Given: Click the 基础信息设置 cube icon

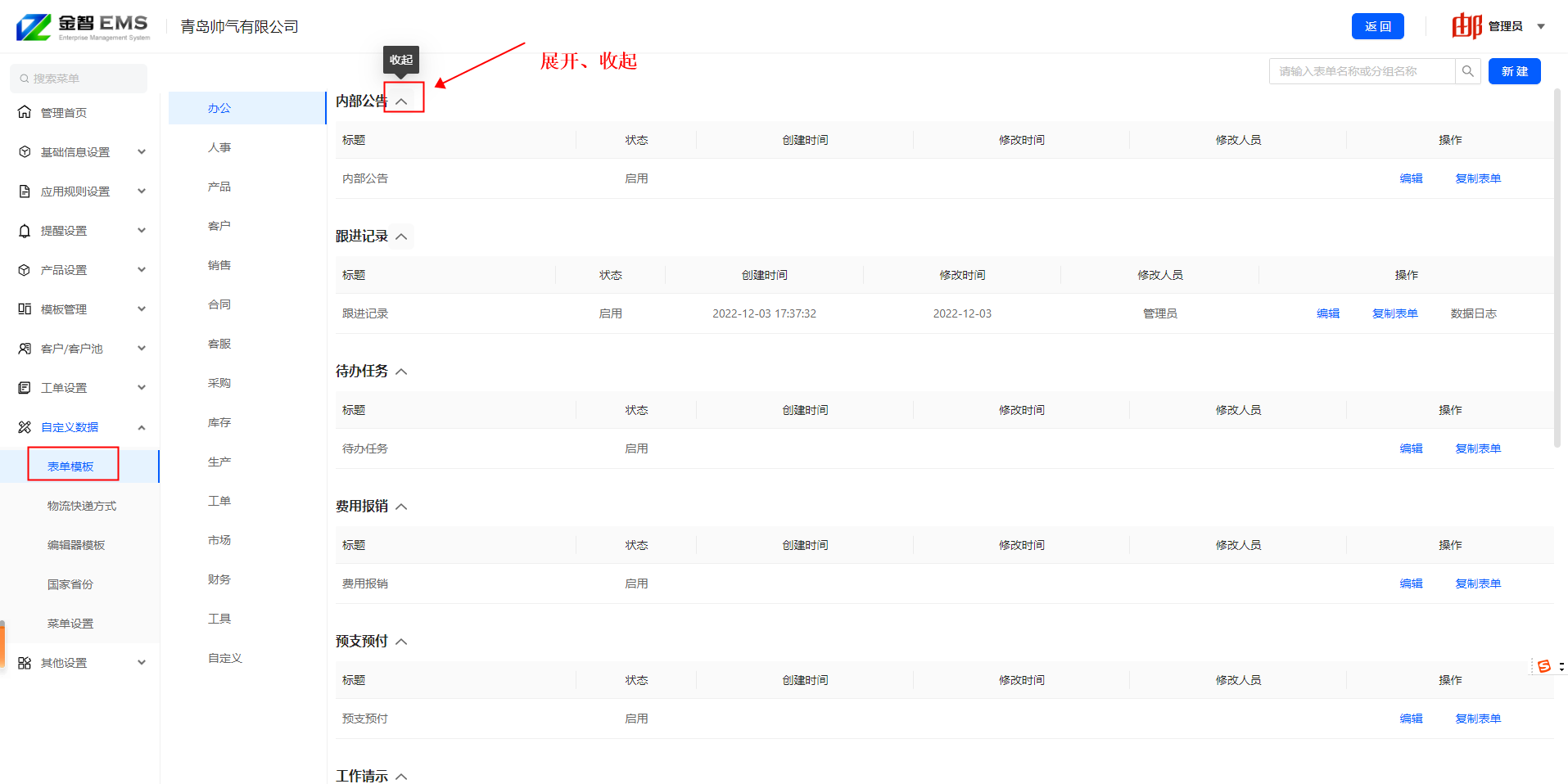Looking at the screenshot, I should 25,151.
